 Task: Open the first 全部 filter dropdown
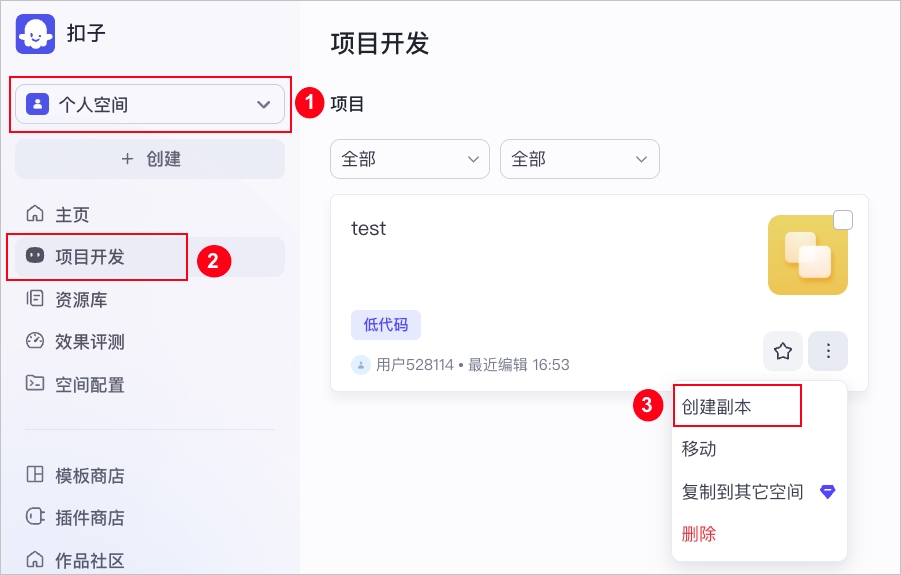click(x=410, y=159)
